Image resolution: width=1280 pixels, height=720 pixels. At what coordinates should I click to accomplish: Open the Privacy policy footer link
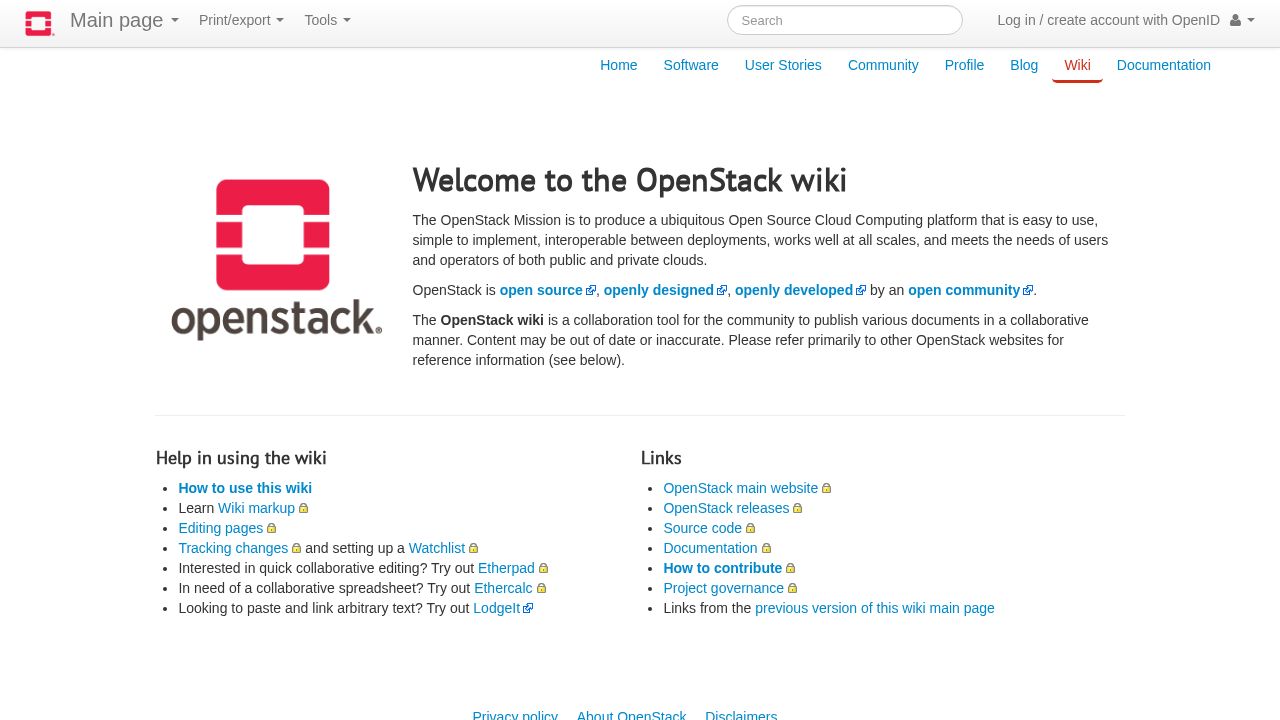pyautogui.click(x=515, y=715)
